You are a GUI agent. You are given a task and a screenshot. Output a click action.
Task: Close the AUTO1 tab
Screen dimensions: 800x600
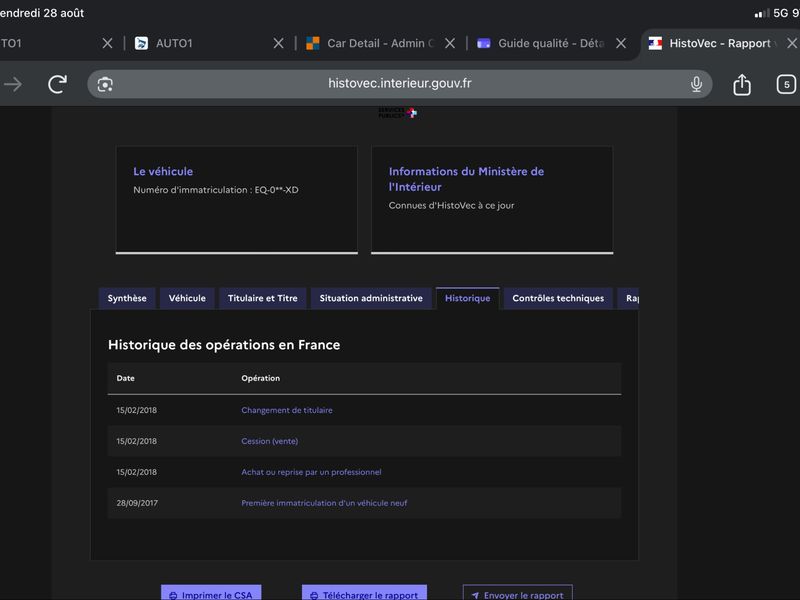(278, 43)
